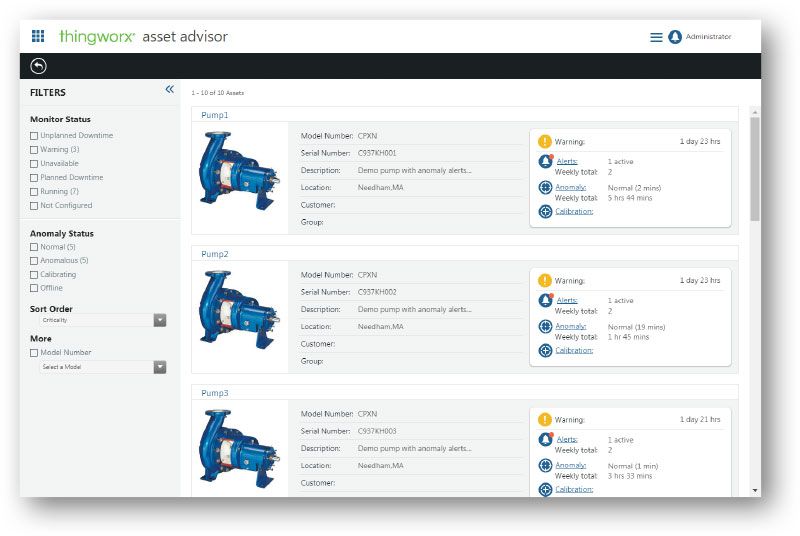Open Pump1 Alerts link

567,161
